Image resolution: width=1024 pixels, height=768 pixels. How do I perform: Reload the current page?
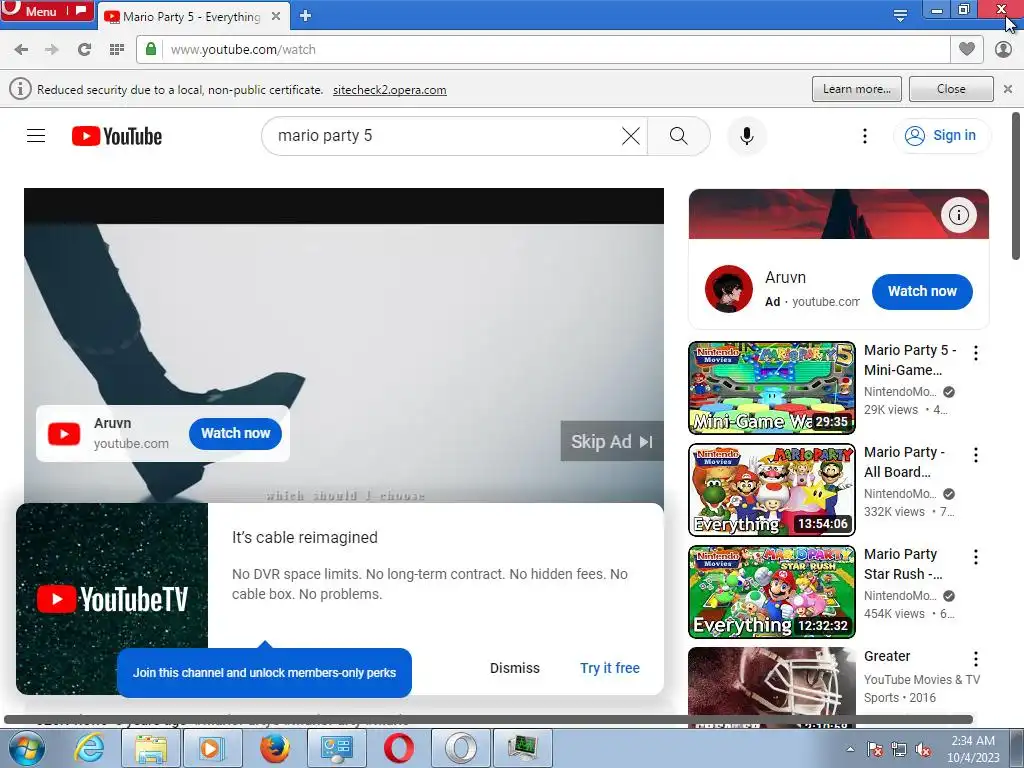pyautogui.click(x=84, y=50)
